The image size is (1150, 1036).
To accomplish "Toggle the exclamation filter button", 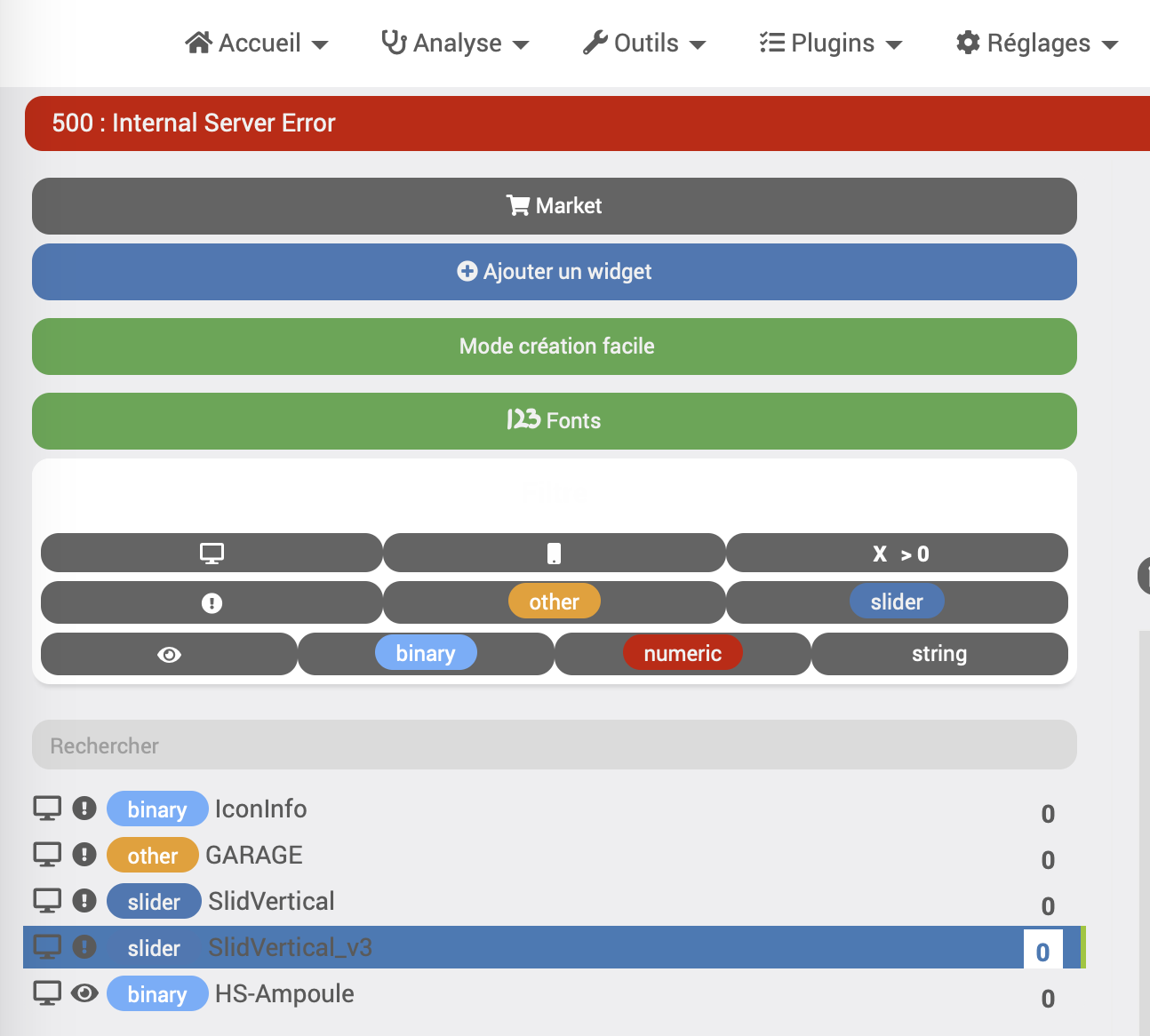I will pyautogui.click(x=212, y=602).
